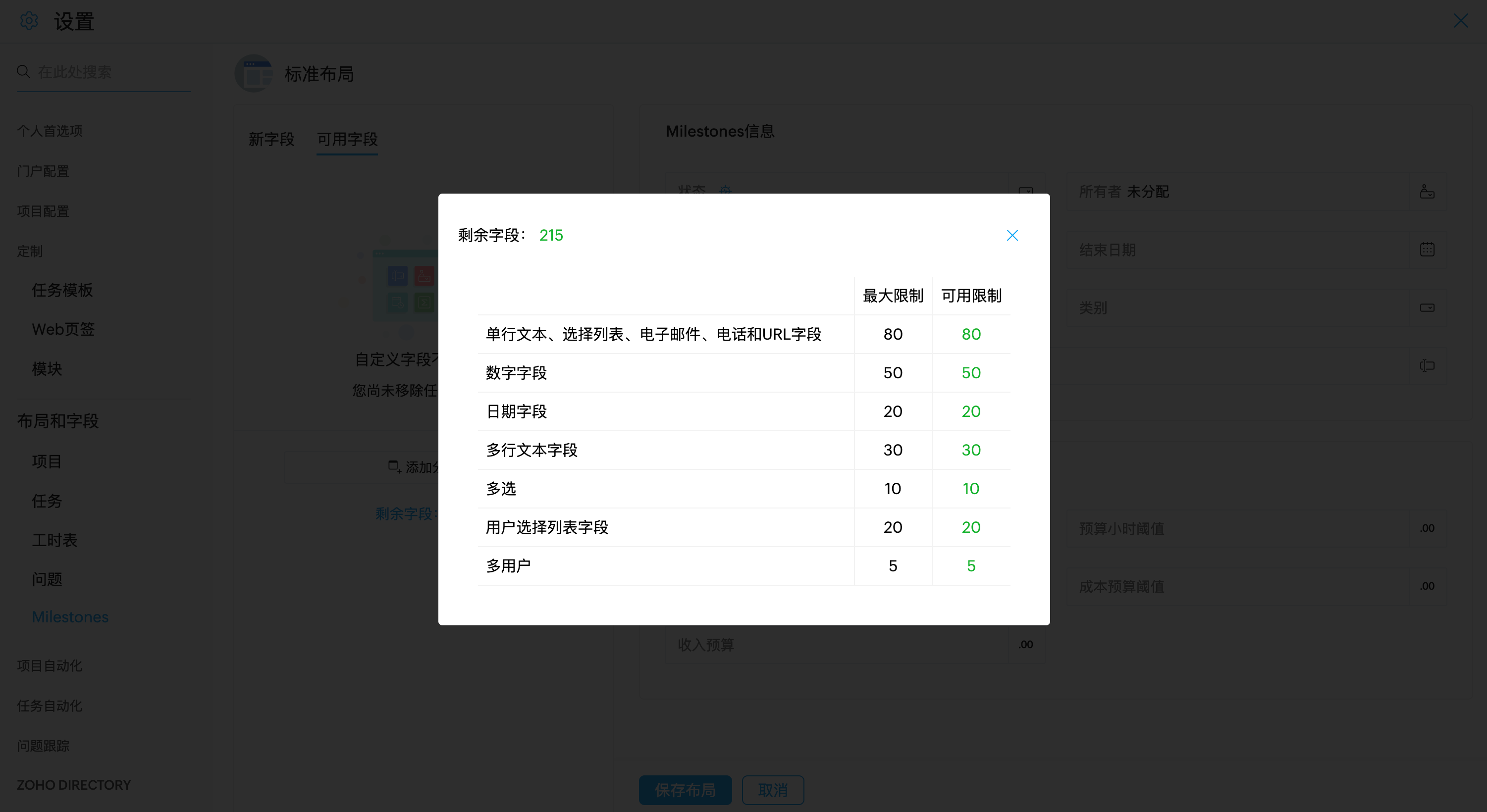Expand the category dropdown icon
This screenshot has width=1487, height=812.
(x=1427, y=307)
